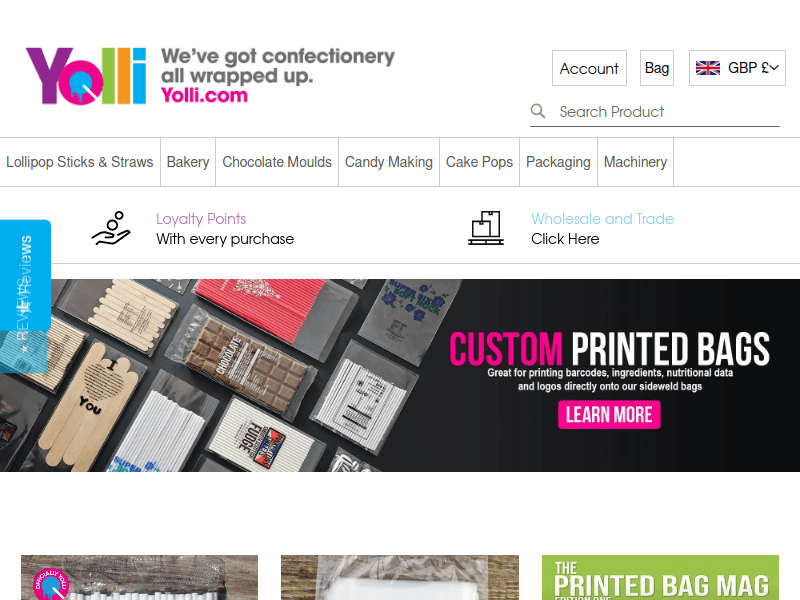800x600 pixels.
Task: Open the Machinery menu
Action: pos(635,162)
